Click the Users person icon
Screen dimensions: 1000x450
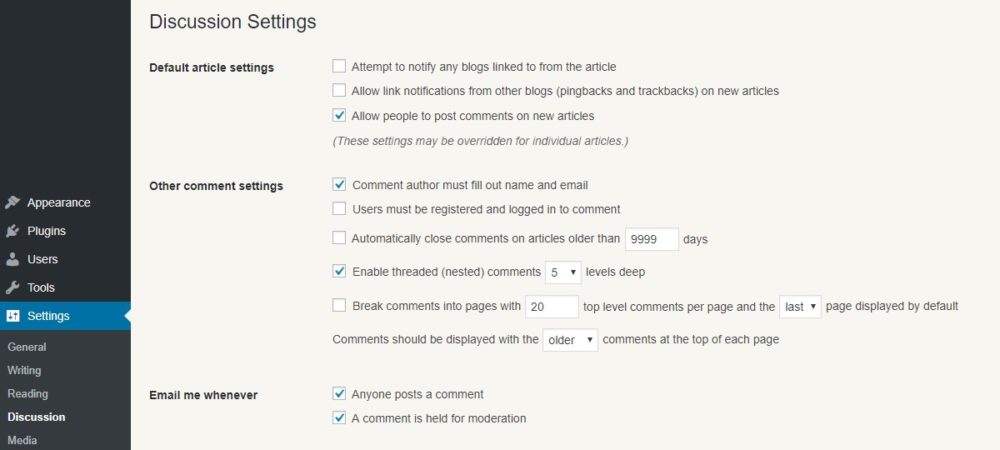pos(13,259)
